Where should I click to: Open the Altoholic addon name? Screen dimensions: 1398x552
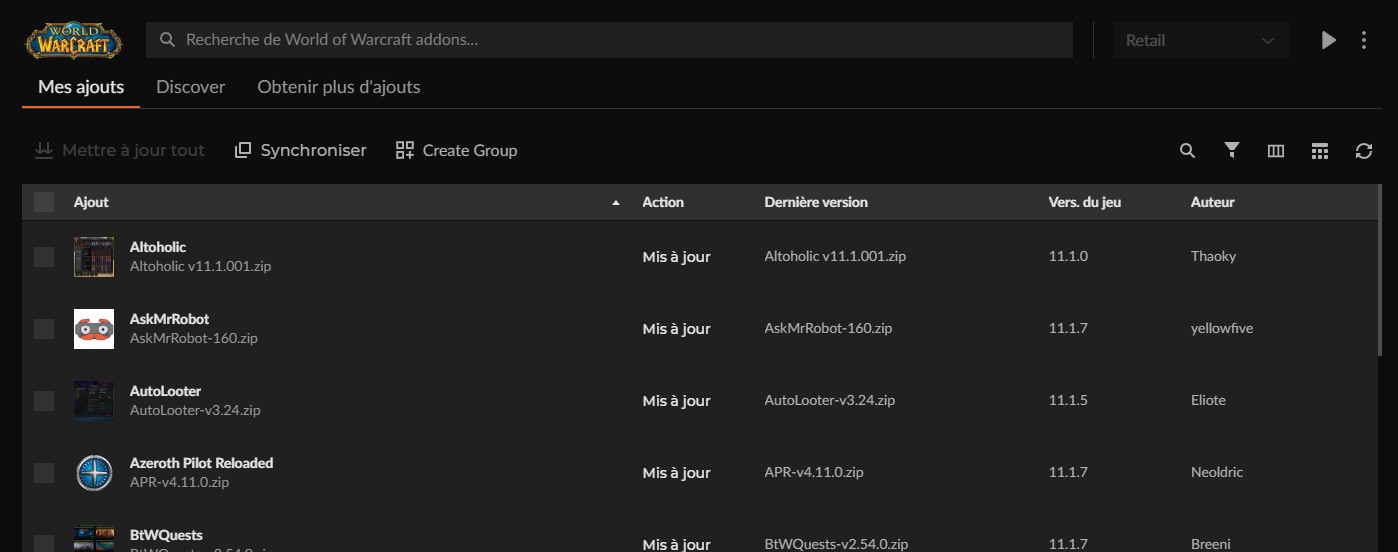pyautogui.click(x=158, y=247)
